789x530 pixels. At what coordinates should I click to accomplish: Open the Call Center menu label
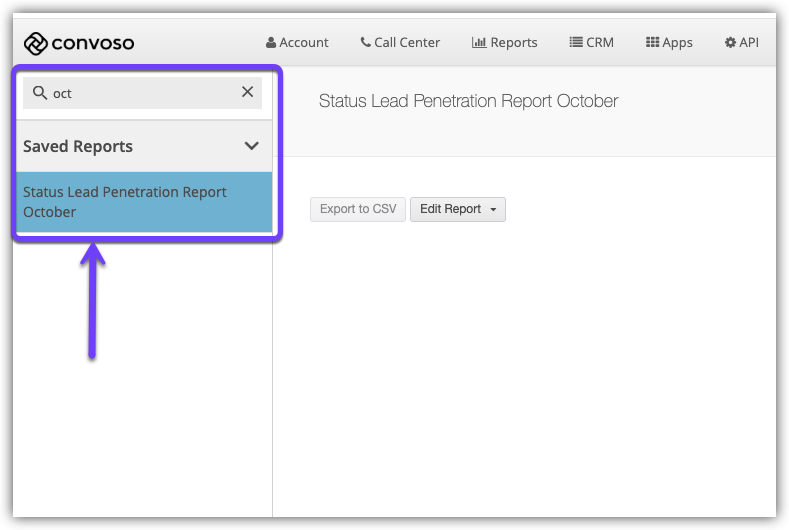tap(408, 43)
